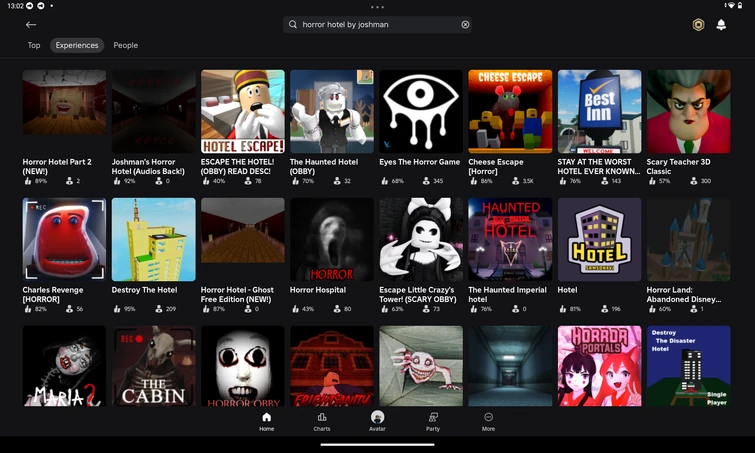Open the Horror Portals thumbnail
The image size is (755, 453).
(x=599, y=366)
